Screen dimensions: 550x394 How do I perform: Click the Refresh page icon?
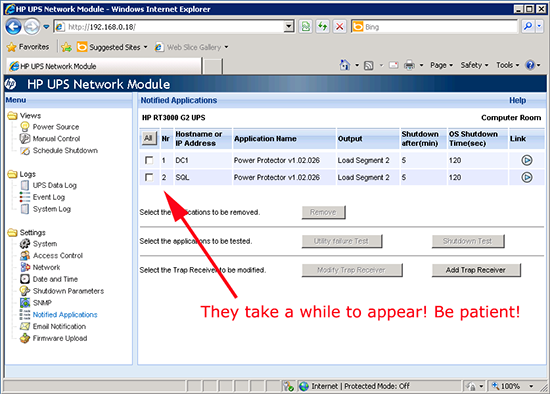click(x=323, y=27)
